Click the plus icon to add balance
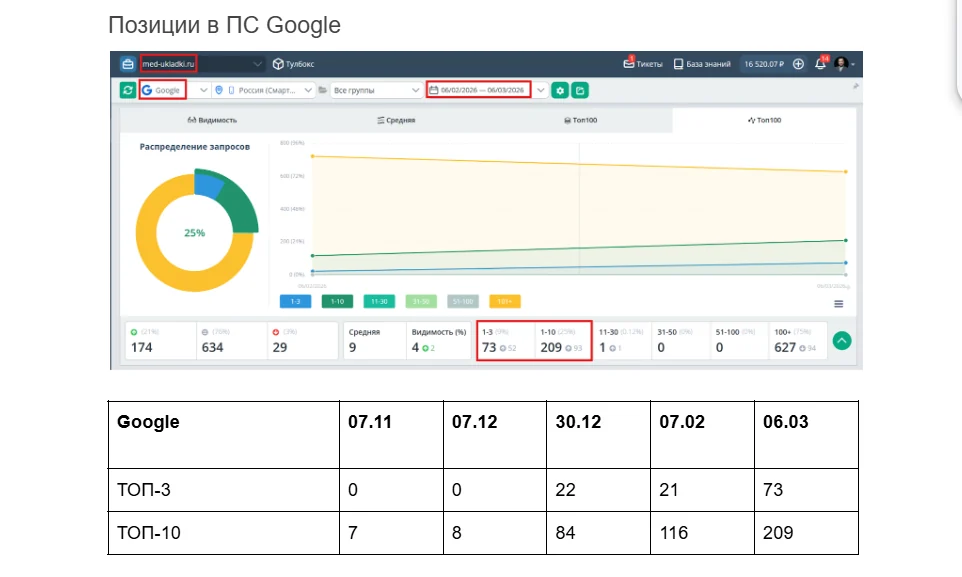Image resolution: width=962 pixels, height=577 pixels. point(798,64)
